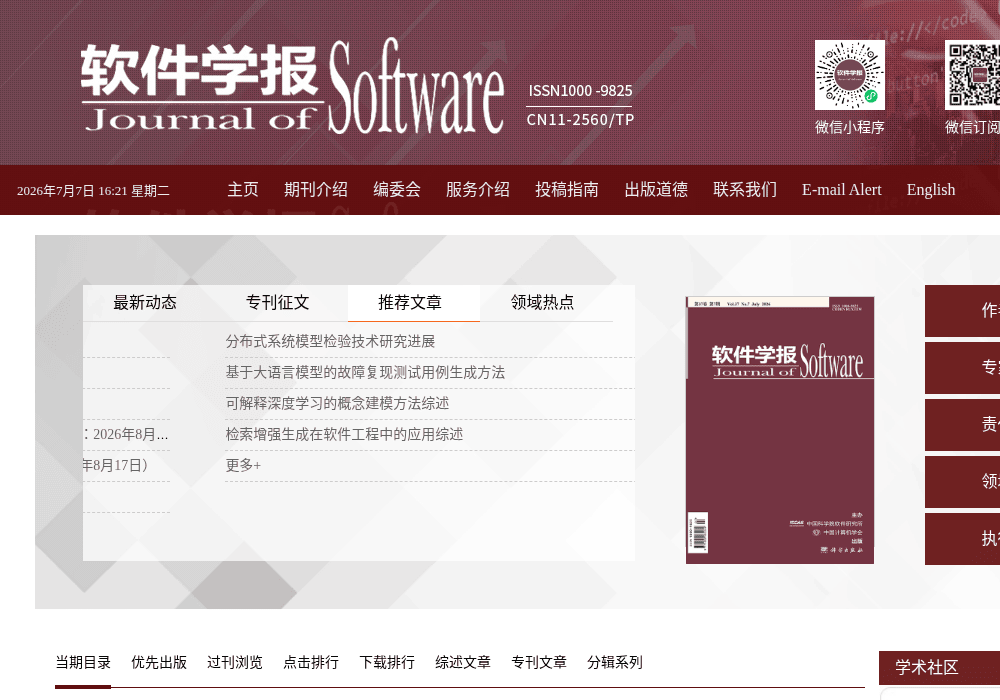Open 服务介绍 in navigation bar

coord(478,189)
